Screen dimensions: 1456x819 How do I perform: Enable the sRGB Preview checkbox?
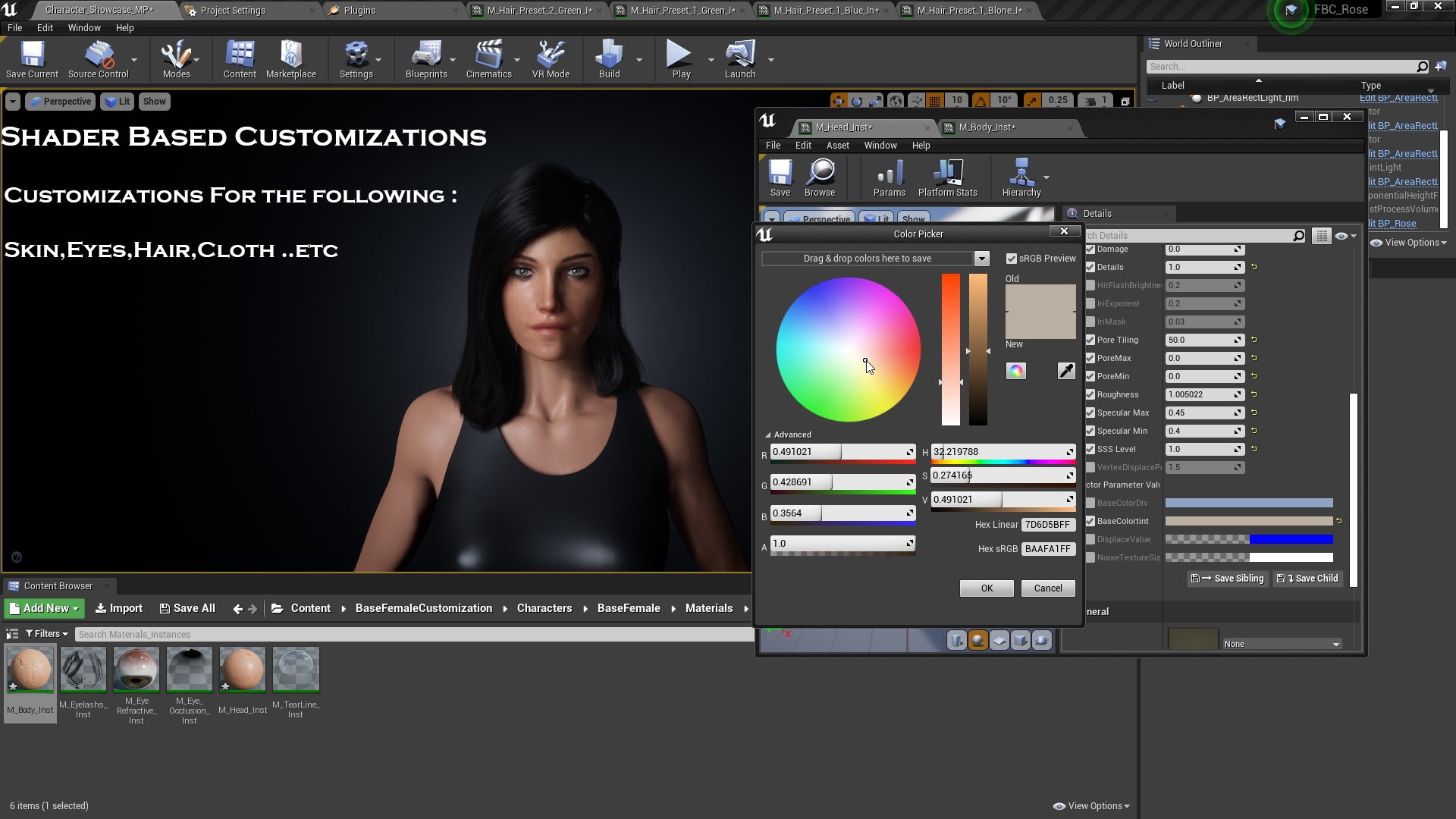tap(1012, 258)
